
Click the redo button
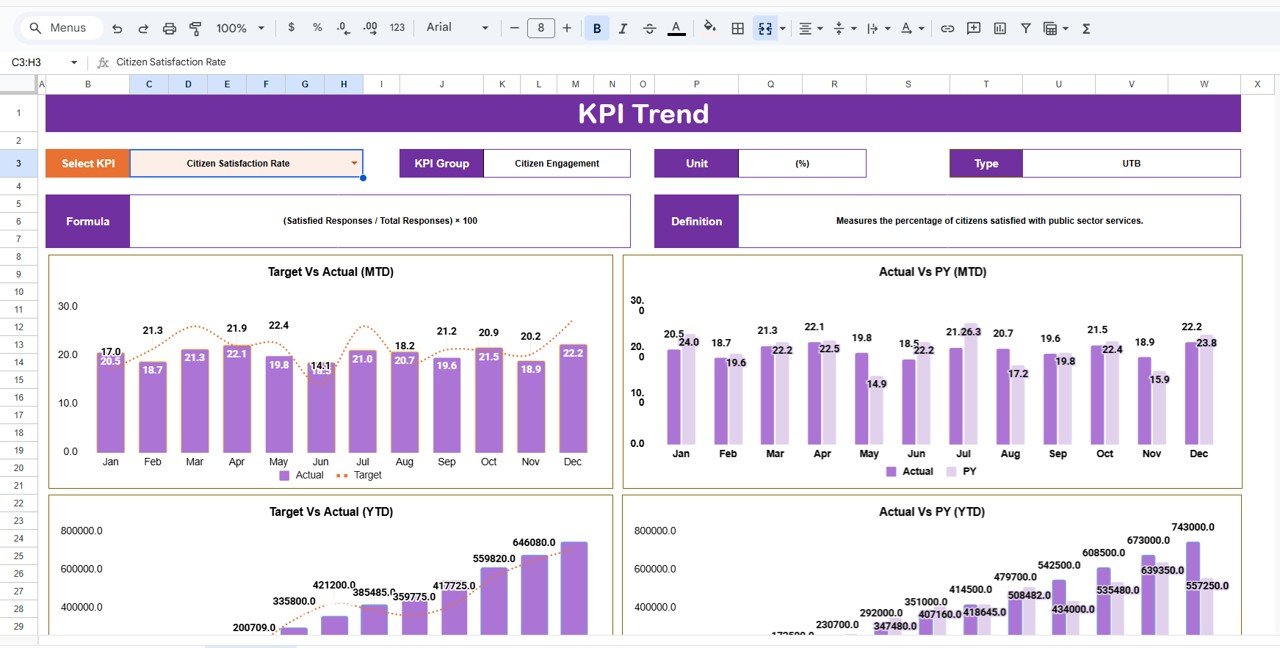pos(143,28)
